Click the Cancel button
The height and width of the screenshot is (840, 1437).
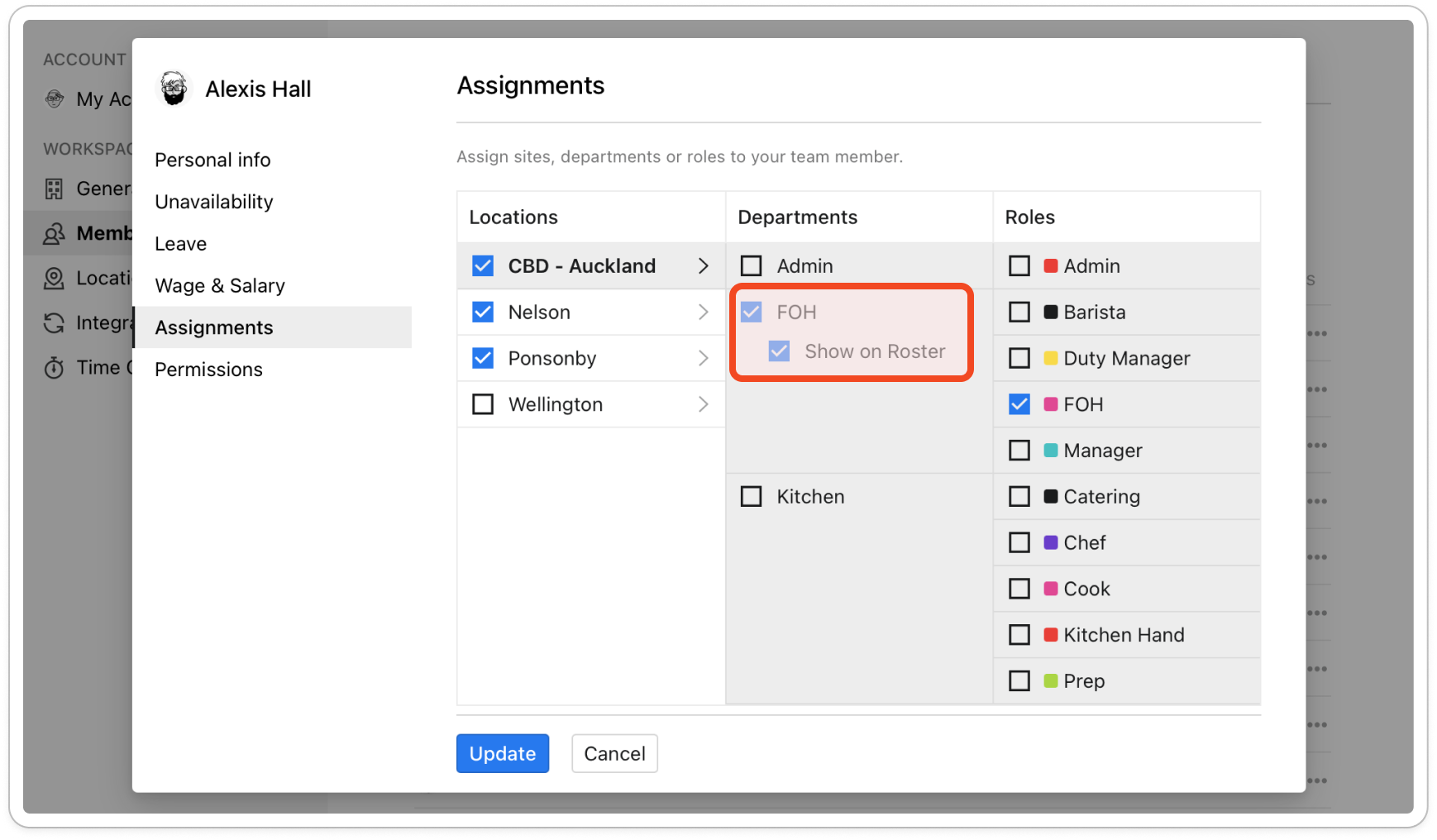tap(614, 753)
